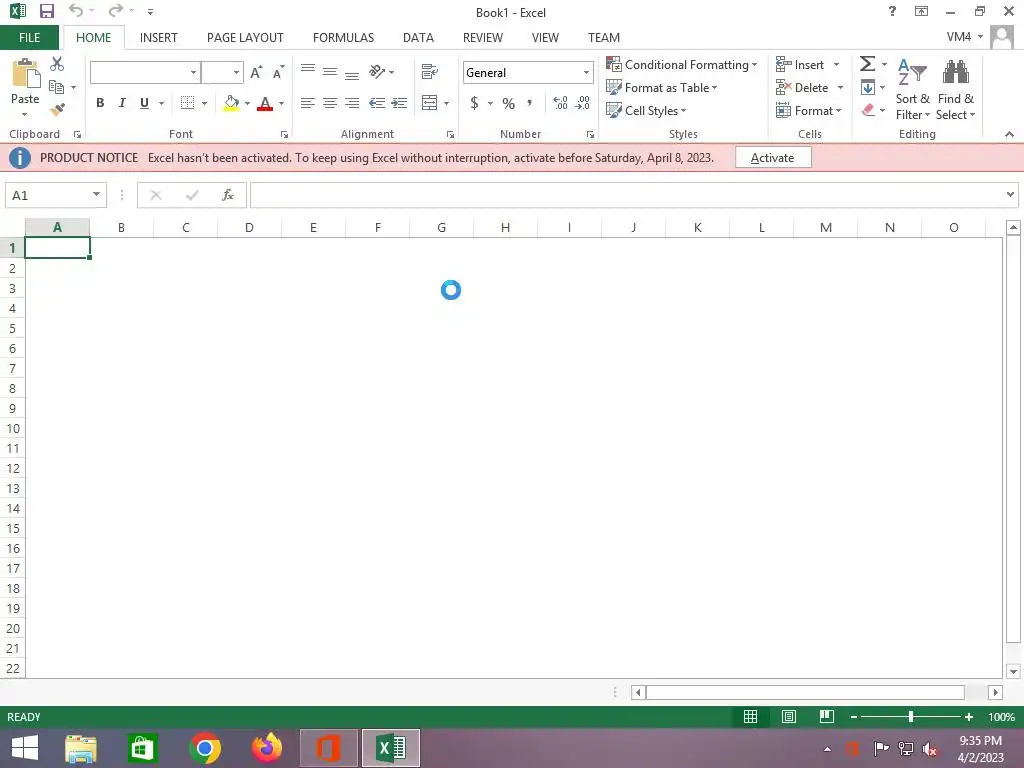Screen dimensions: 1024x768
Task: Switch to the DATA tab
Action: click(x=418, y=38)
